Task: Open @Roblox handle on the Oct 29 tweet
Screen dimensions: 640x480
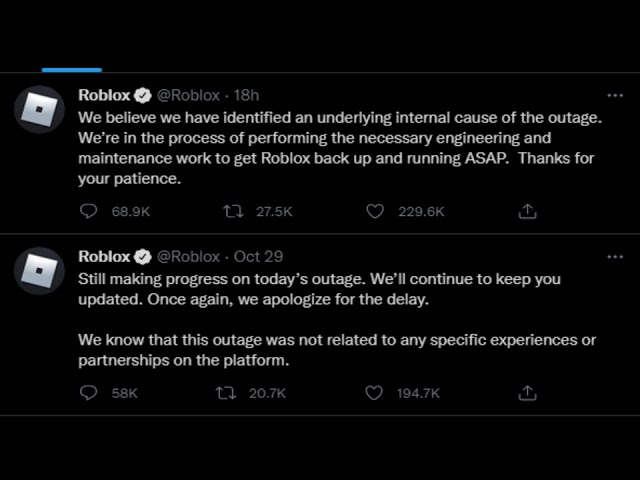Action: 189,256
